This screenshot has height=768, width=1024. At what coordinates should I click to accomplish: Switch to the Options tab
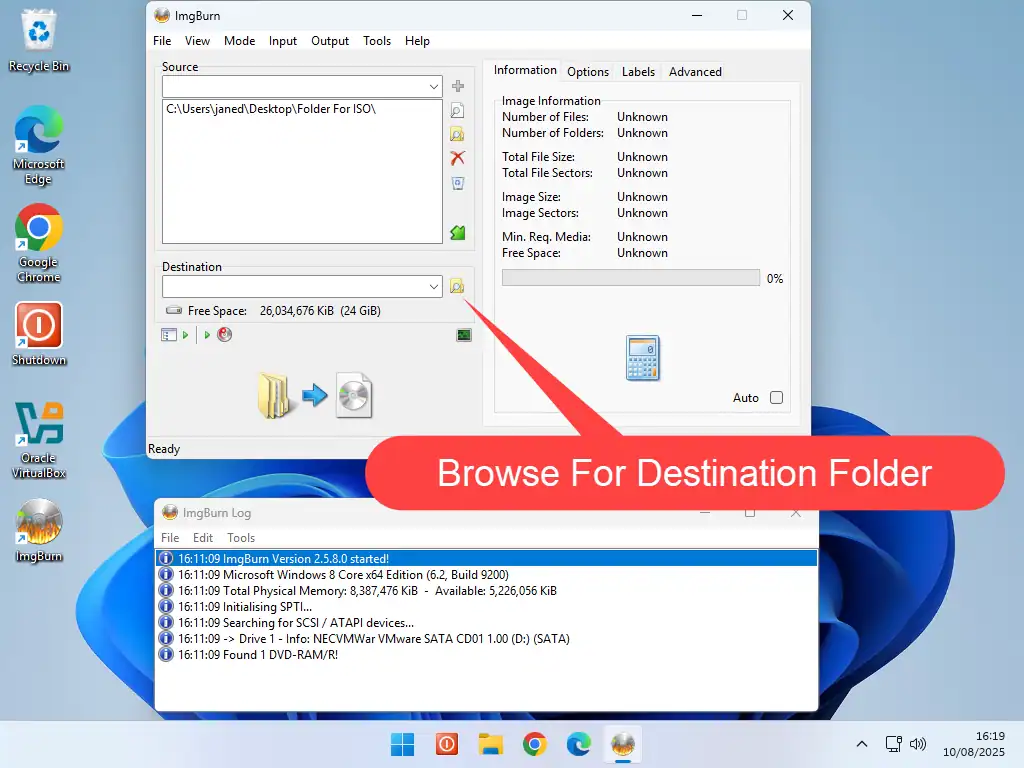pyautogui.click(x=588, y=72)
